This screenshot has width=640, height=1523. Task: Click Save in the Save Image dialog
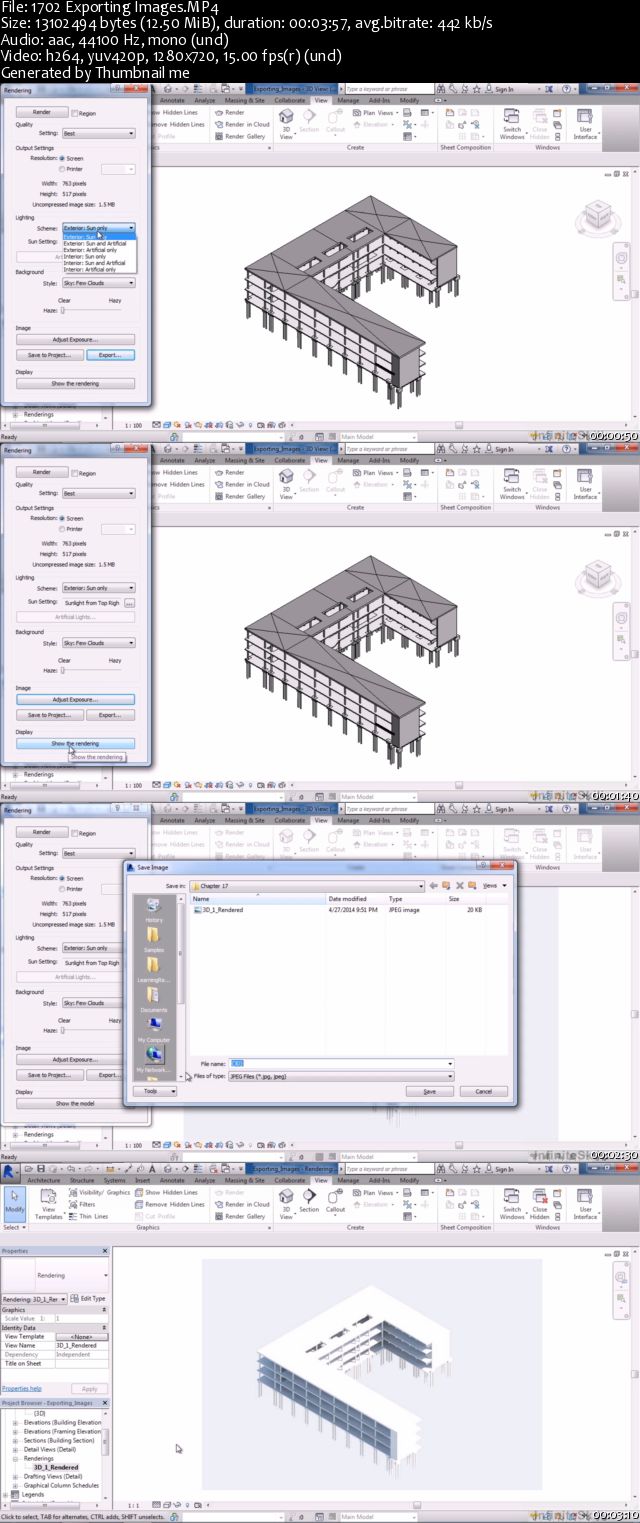click(x=430, y=1091)
